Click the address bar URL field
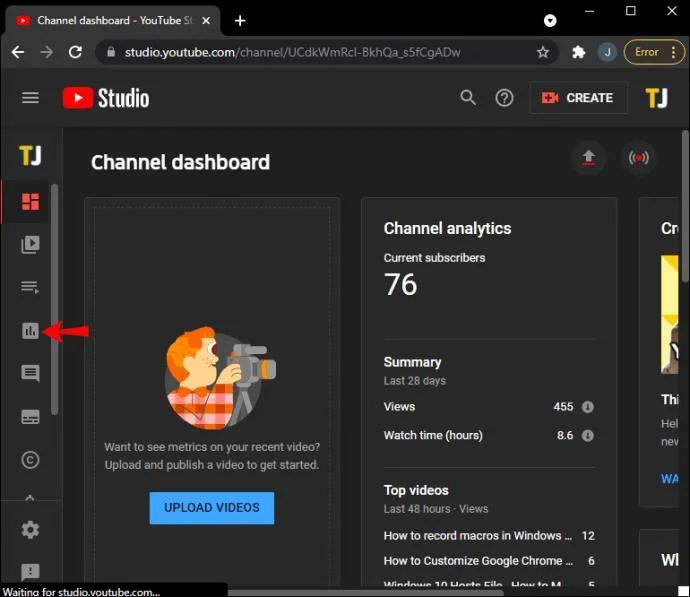Image resolution: width=690 pixels, height=597 pixels. click(x=327, y=52)
